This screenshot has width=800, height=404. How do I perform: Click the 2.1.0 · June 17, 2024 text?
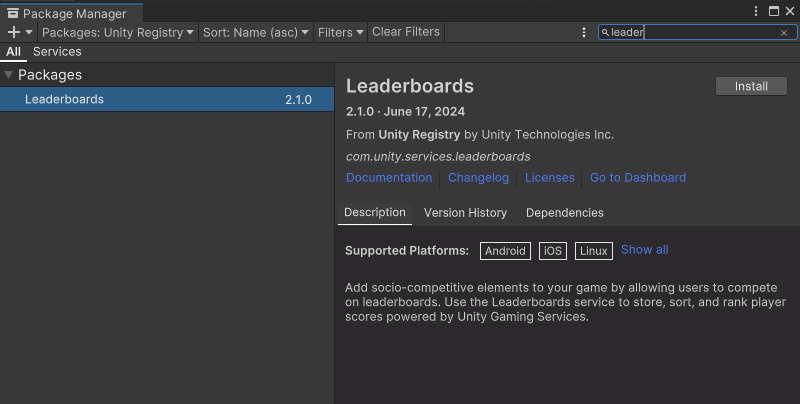[x=405, y=112]
